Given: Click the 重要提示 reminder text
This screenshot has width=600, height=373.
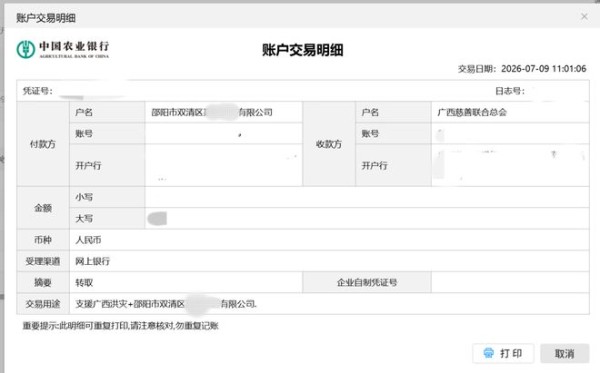Looking at the screenshot, I should [121, 326].
